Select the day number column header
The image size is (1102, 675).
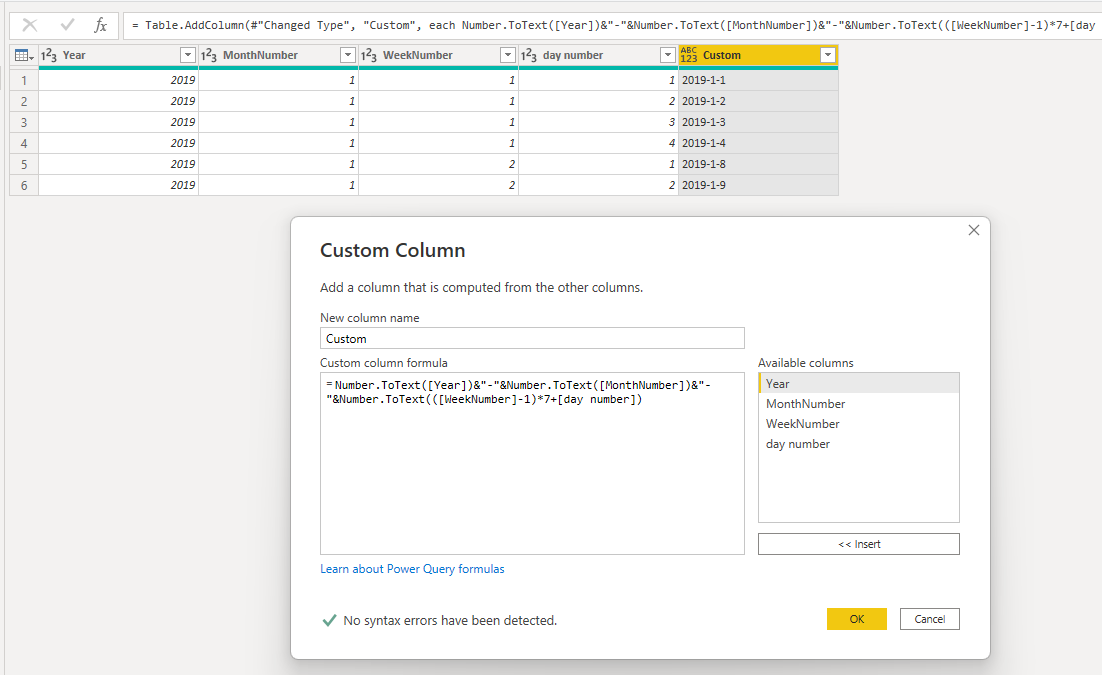(598, 55)
